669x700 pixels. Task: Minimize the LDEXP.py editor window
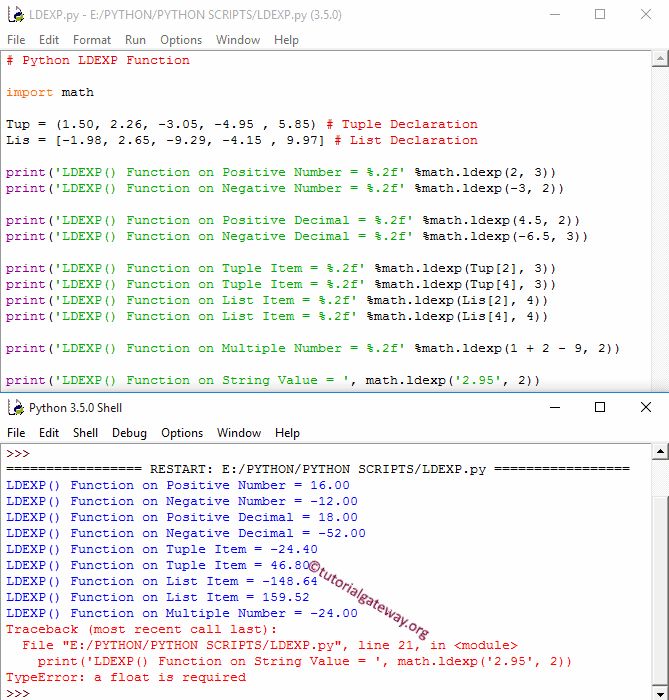[x=555, y=15]
